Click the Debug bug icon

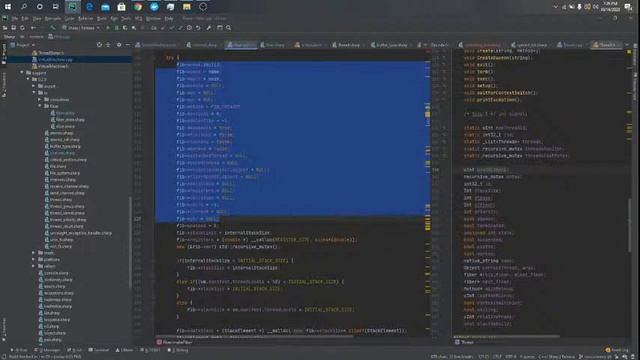tap(117, 28)
